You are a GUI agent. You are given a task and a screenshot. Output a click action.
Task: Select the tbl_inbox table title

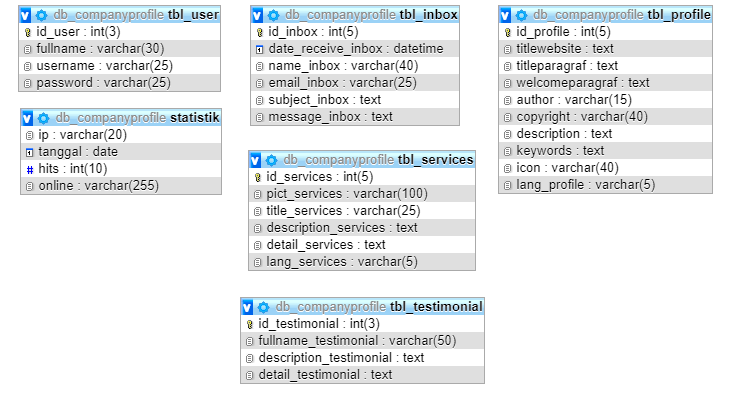428,15
